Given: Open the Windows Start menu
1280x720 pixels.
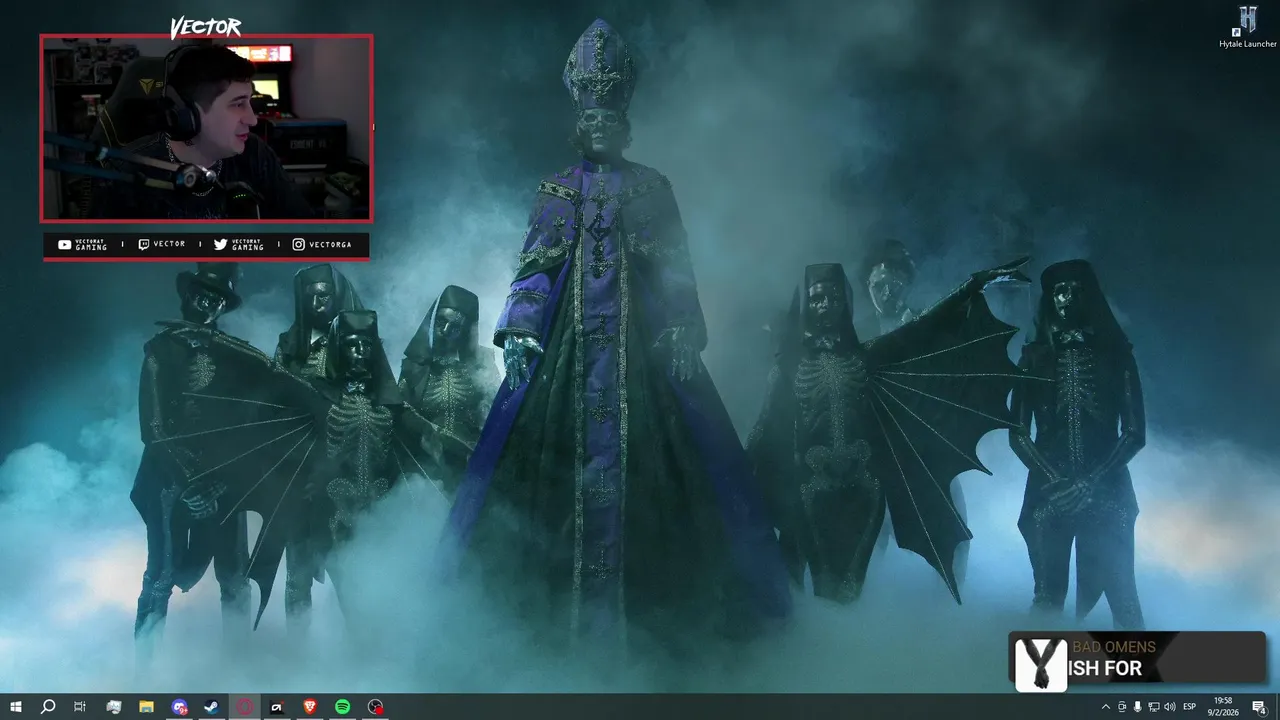Looking at the screenshot, I should tap(16, 707).
